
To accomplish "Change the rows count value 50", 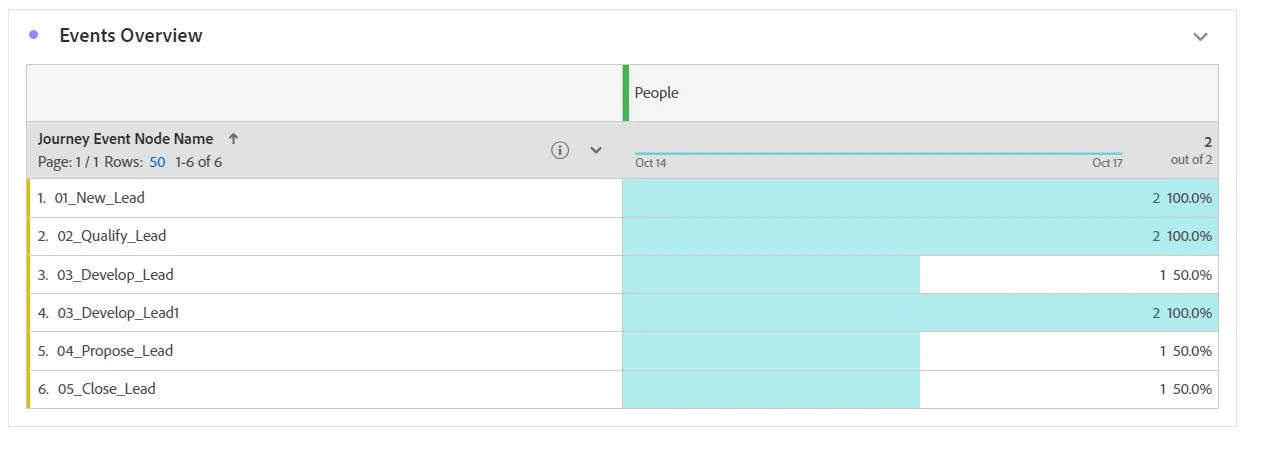I will (157, 161).
